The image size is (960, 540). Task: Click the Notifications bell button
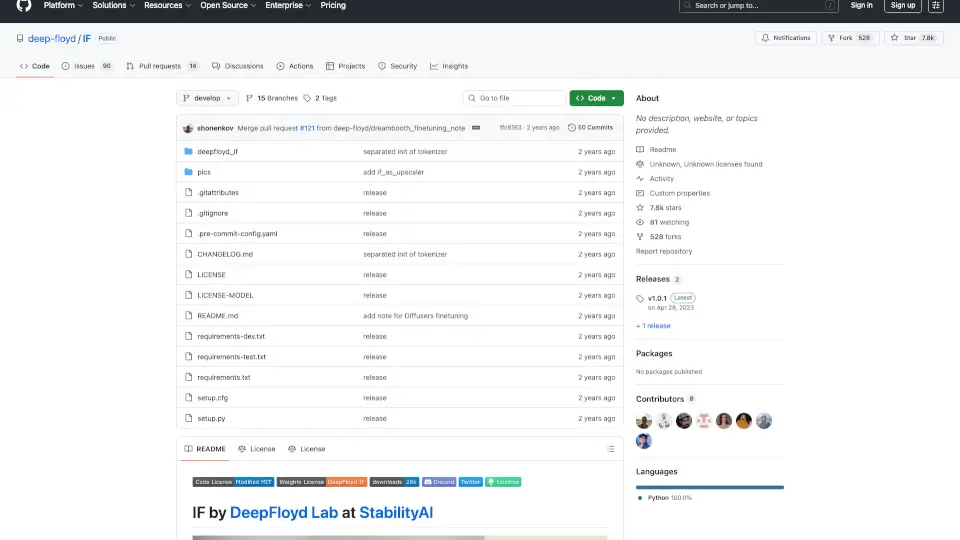(785, 38)
